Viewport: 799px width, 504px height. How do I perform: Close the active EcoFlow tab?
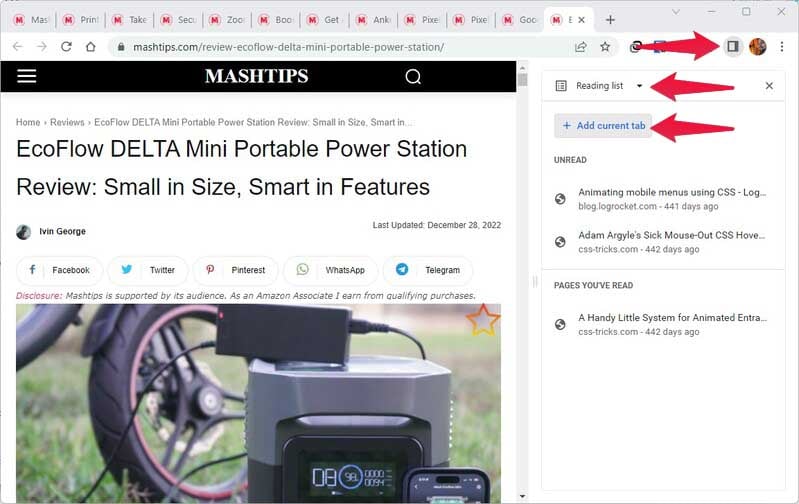[x=581, y=20]
